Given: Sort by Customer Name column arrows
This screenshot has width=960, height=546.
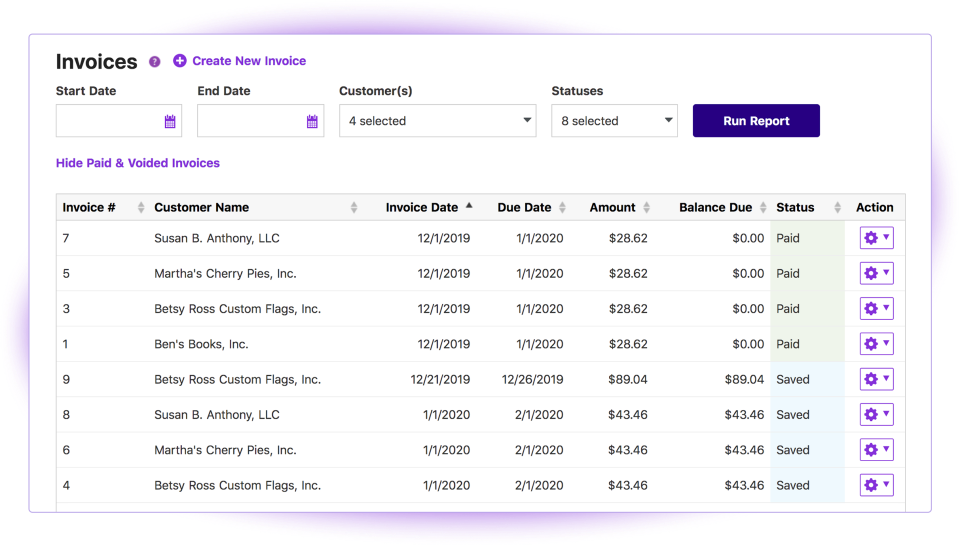Looking at the screenshot, I should click(353, 208).
